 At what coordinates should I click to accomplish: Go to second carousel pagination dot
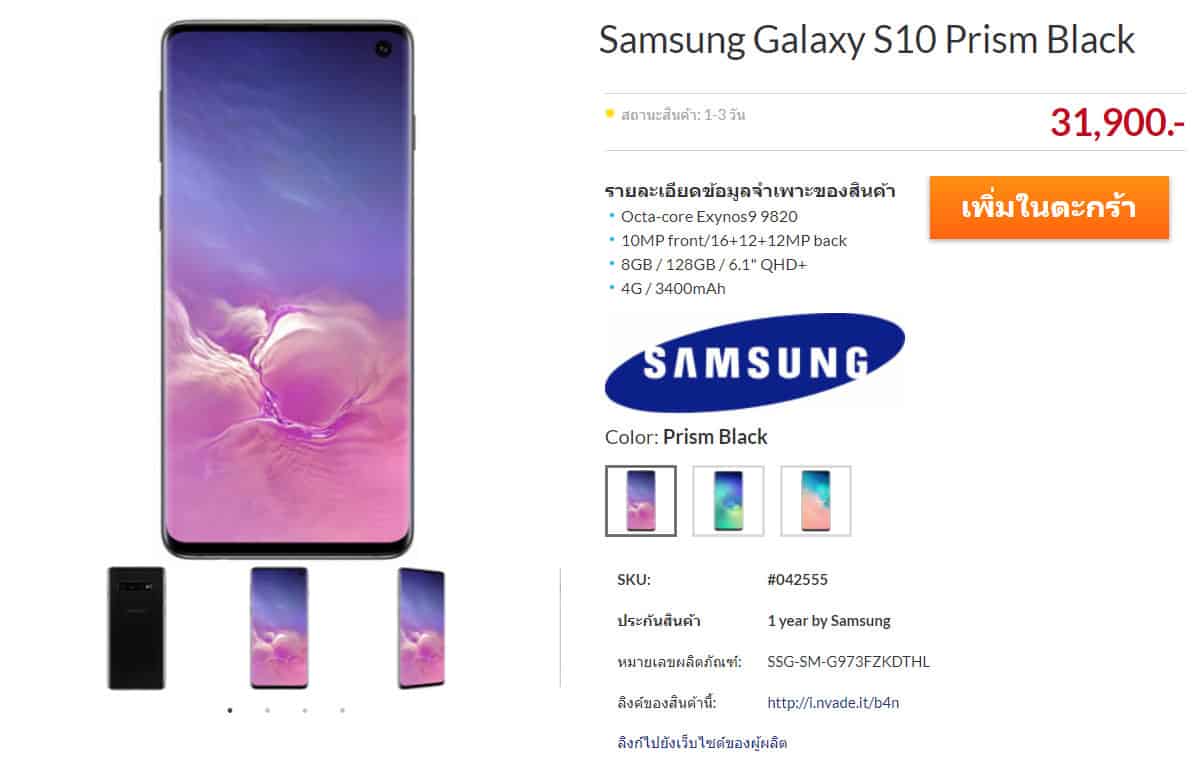(x=267, y=710)
